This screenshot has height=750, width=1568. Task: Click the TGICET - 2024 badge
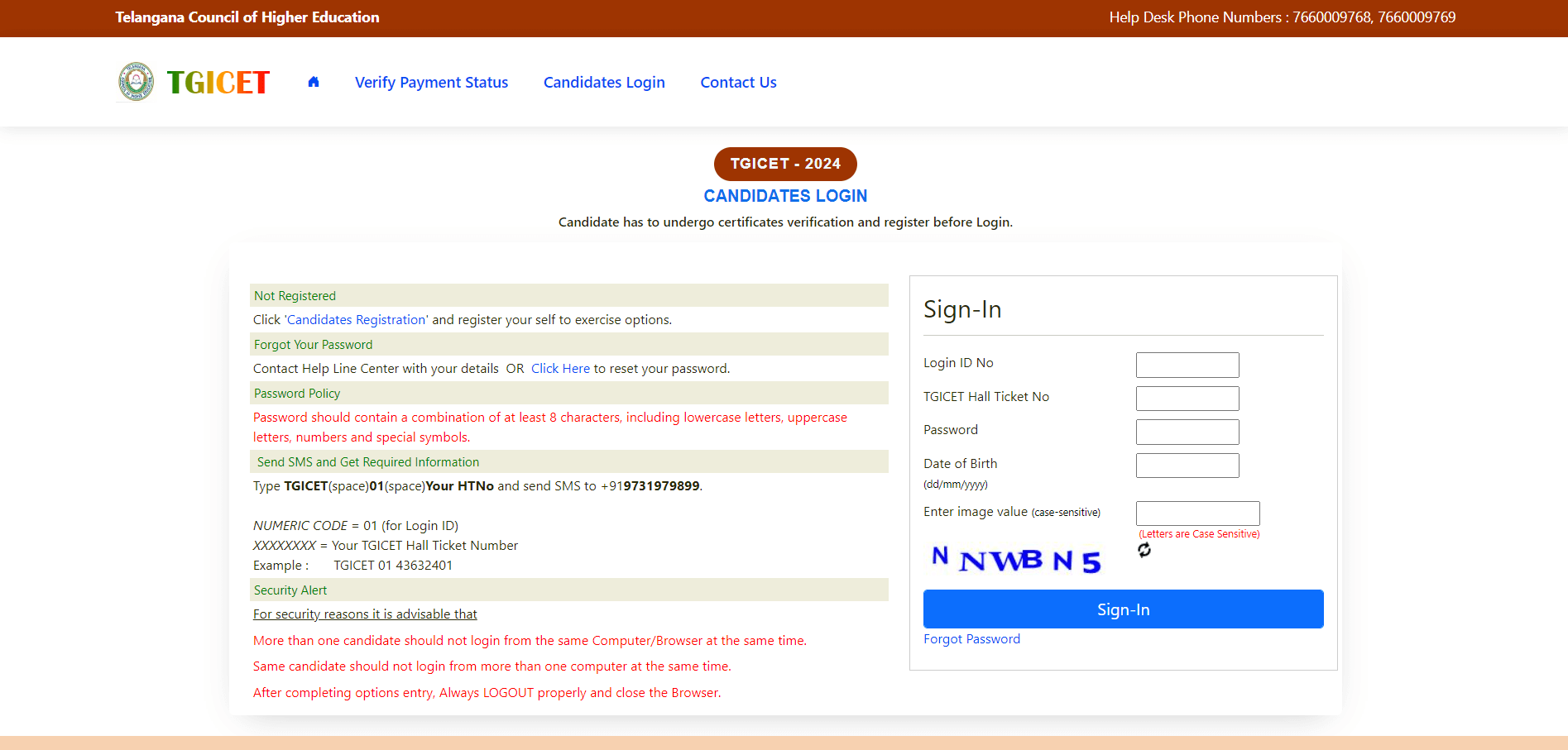pos(785,164)
